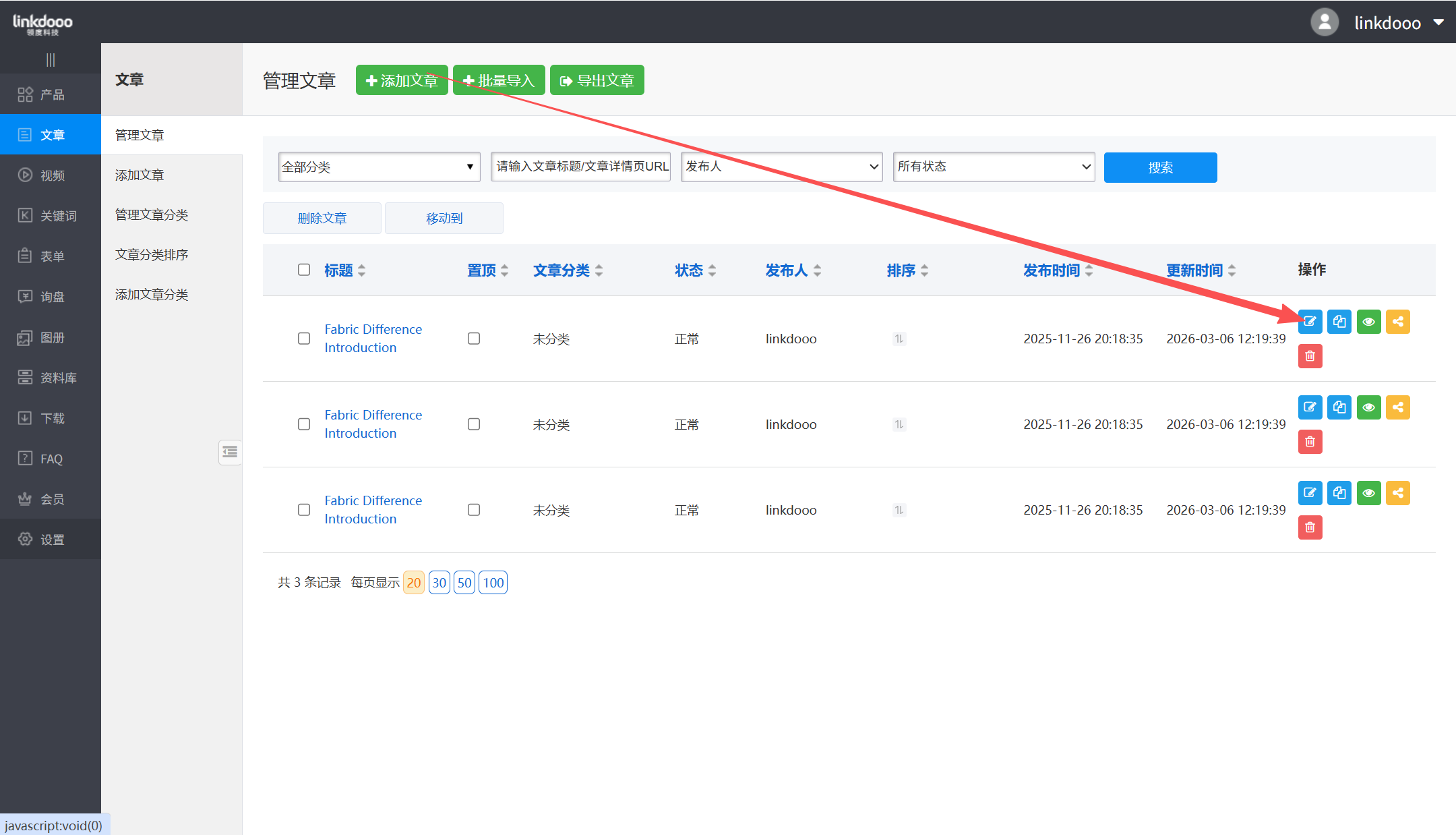Go to 管理文章分类 submenu item
The width and height of the screenshot is (1456, 835).
click(x=152, y=214)
